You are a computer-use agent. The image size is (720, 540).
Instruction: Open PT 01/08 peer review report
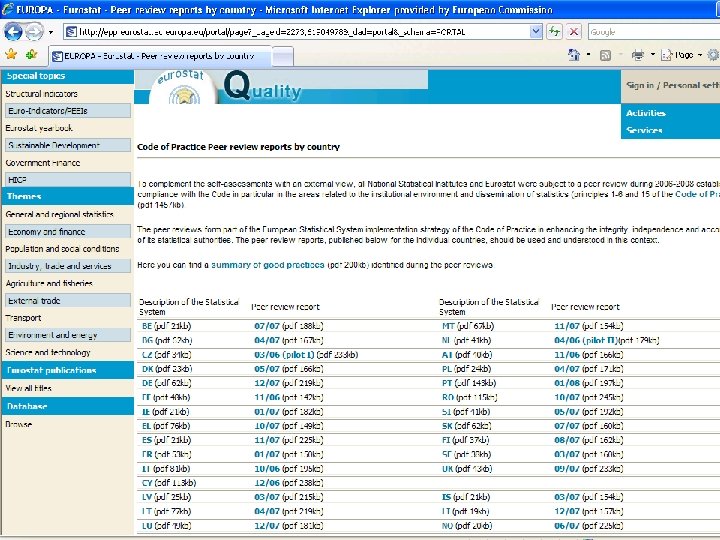pos(567,383)
